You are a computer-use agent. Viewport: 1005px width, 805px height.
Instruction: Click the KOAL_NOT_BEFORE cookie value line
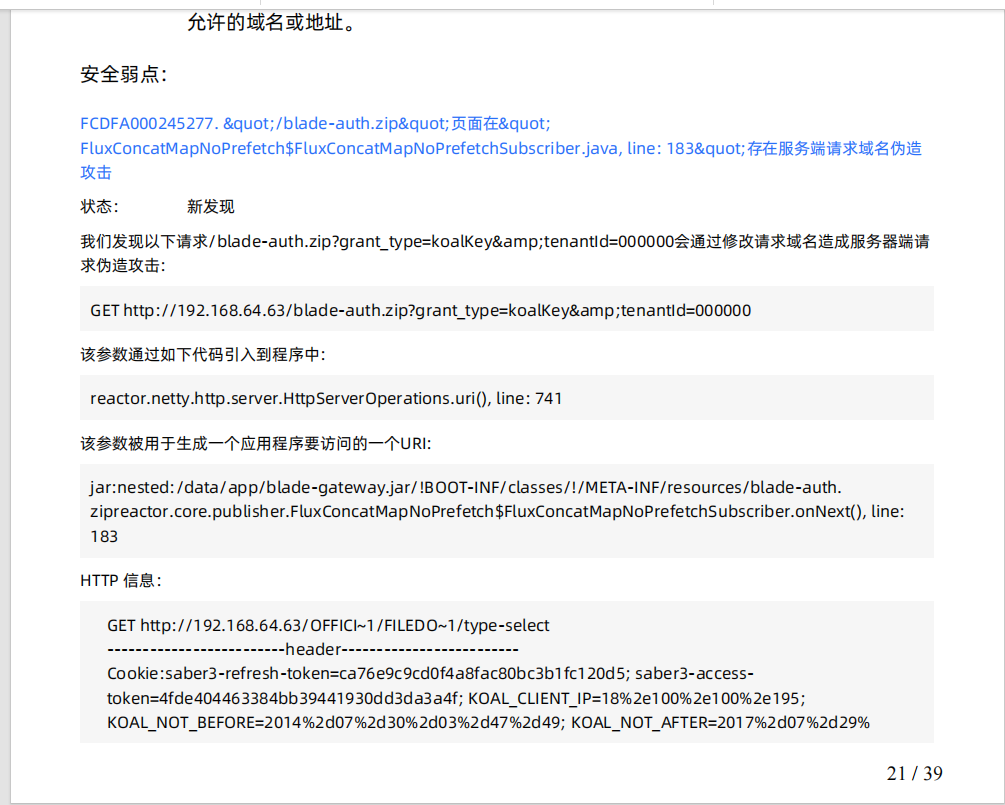tap(488, 722)
